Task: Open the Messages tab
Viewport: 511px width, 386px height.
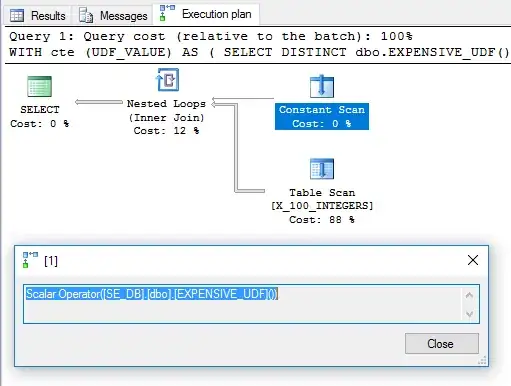Action: (113, 15)
